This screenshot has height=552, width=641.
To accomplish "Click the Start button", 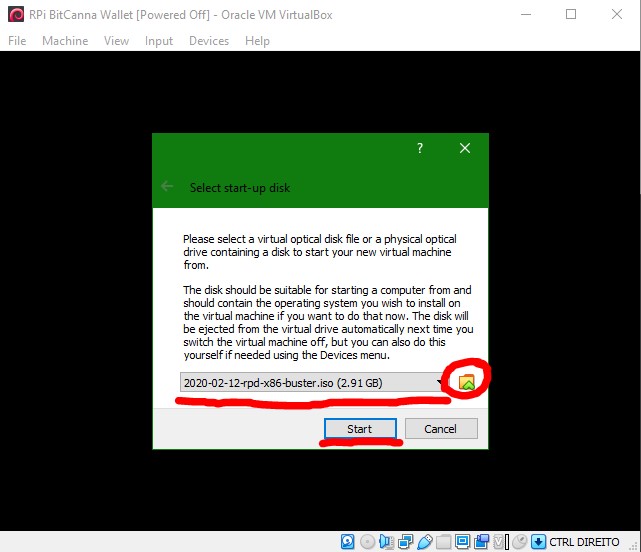I will (360, 429).
